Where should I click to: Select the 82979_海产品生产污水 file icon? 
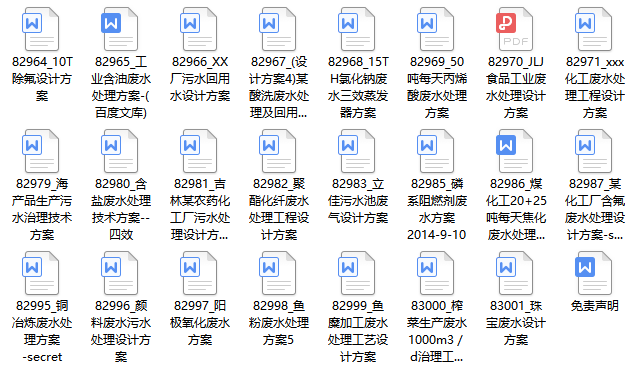(x=41, y=151)
